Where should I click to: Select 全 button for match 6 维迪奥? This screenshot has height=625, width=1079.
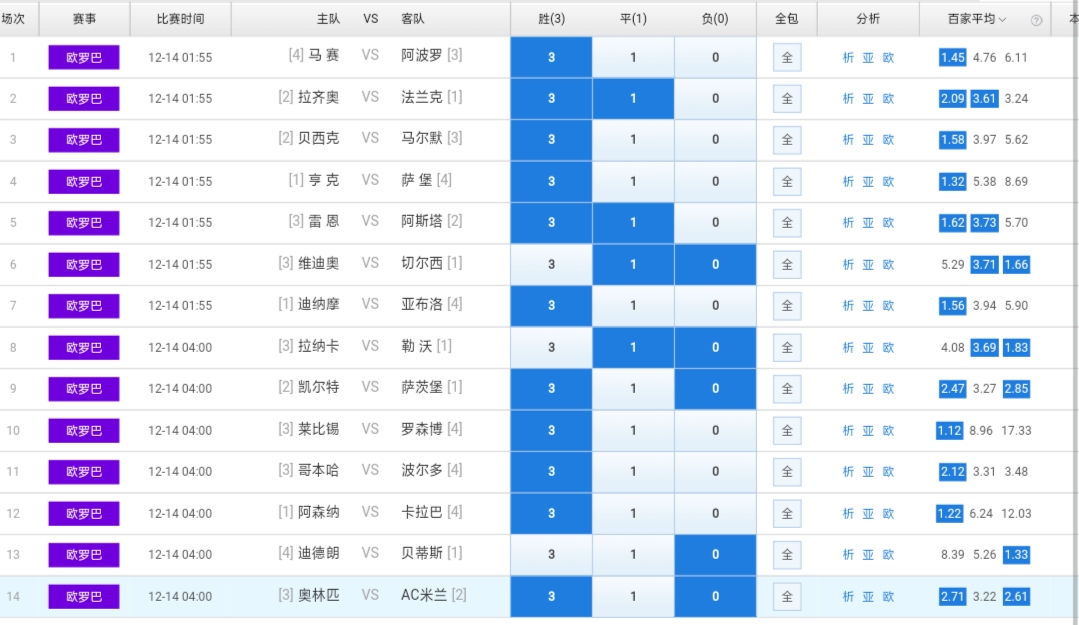click(x=787, y=265)
